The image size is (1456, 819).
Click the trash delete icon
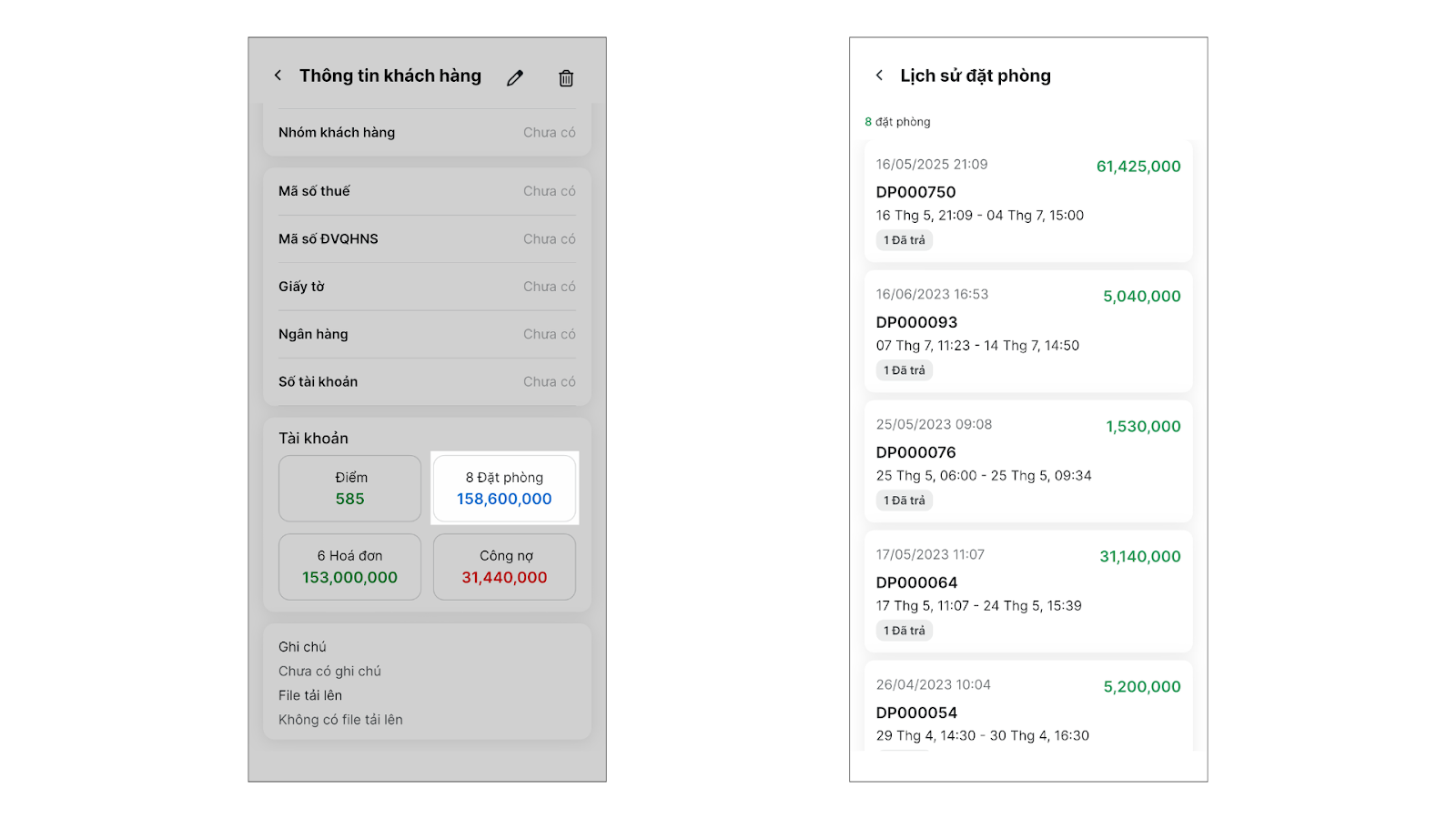click(x=566, y=78)
